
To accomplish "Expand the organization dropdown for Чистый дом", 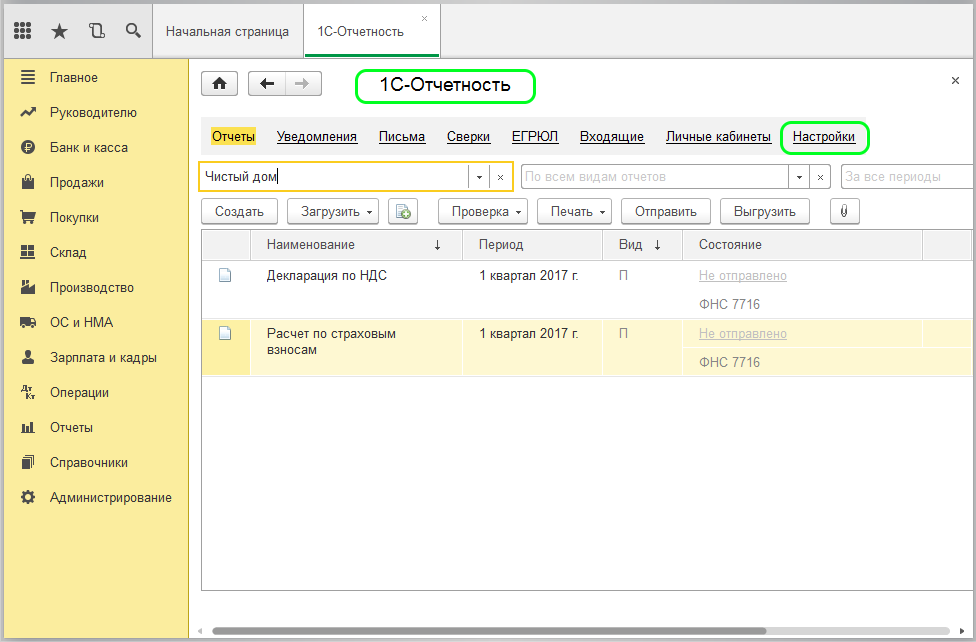I will pos(479,177).
